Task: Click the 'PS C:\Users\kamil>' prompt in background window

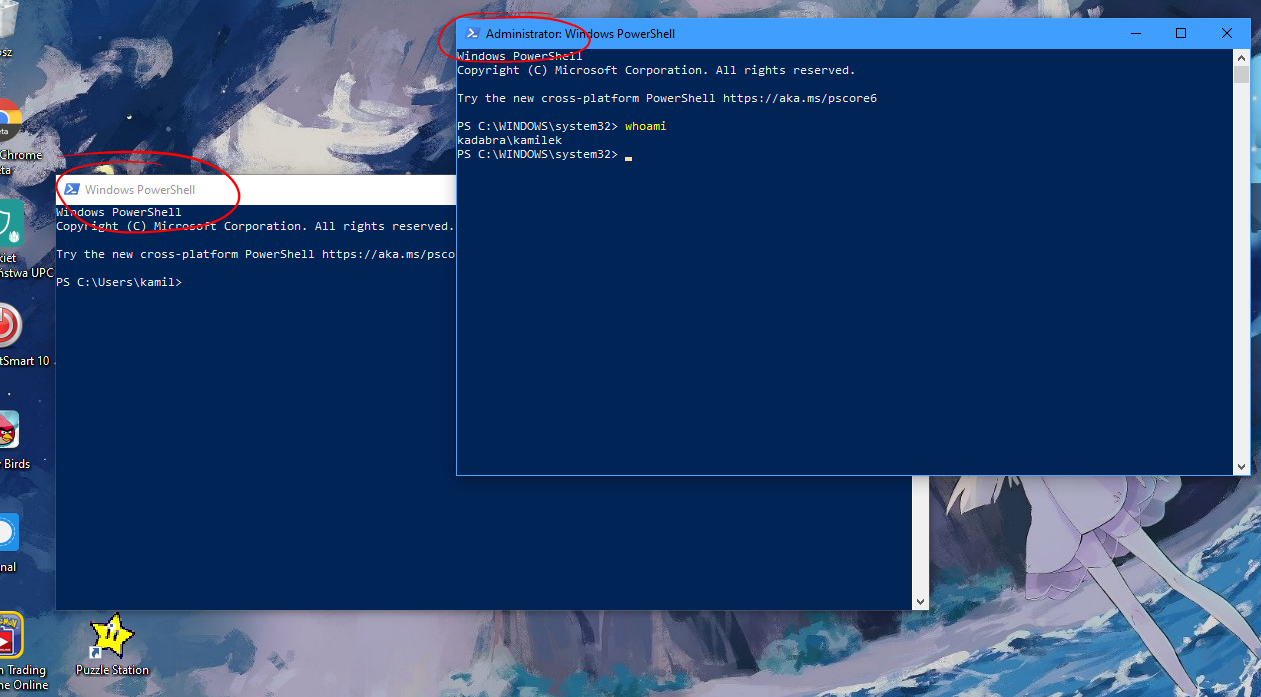Action: (119, 283)
